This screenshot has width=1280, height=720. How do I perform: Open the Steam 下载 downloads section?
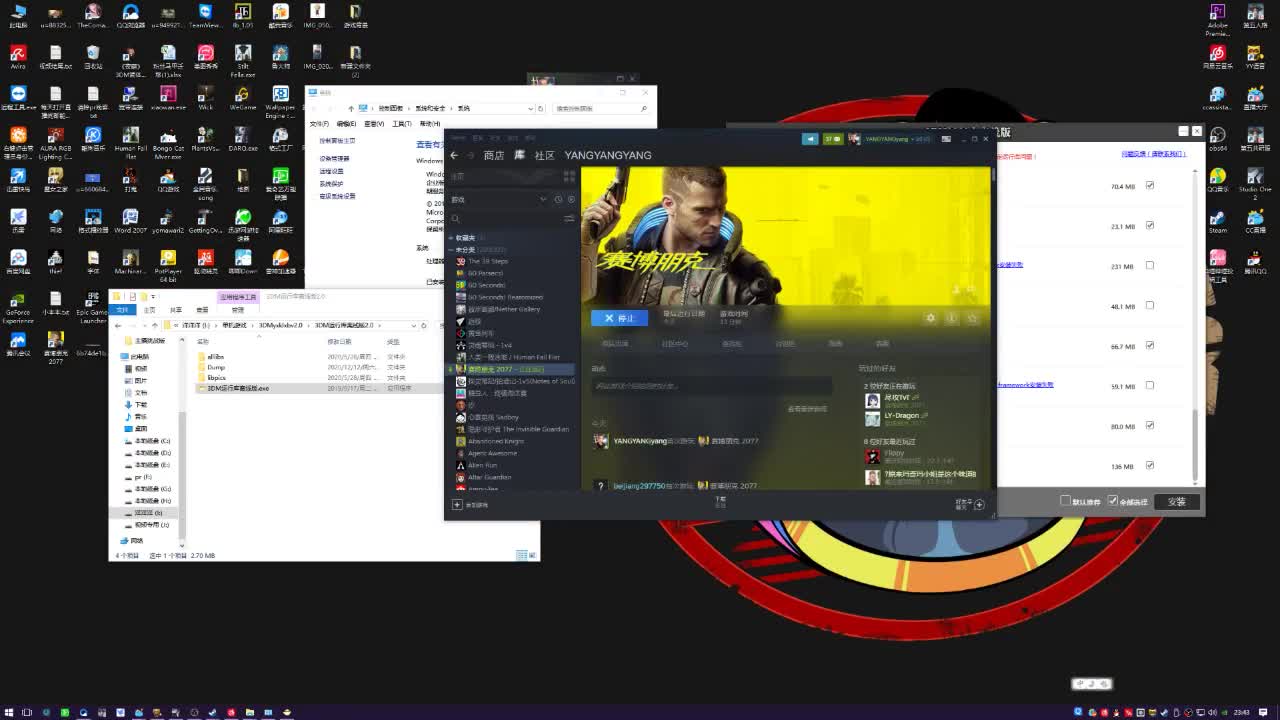tap(720, 500)
